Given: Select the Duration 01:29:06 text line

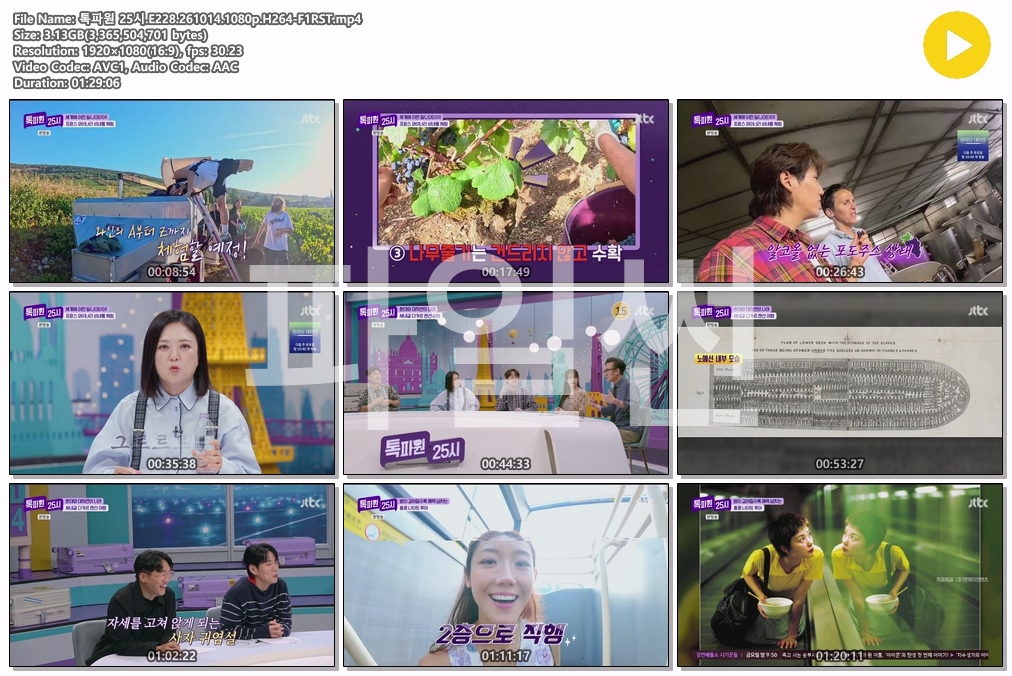Looking at the screenshot, I should click(x=66, y=83).
